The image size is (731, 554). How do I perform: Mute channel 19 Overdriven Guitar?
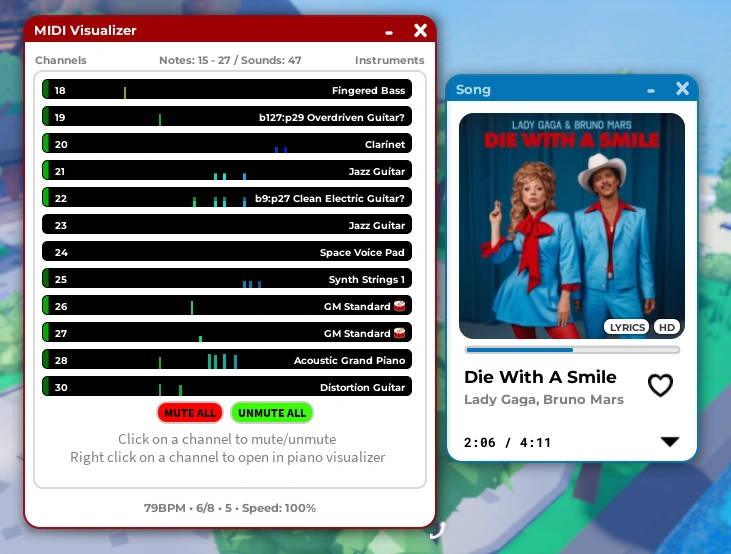pyautogui.click(x=227, y=117)
